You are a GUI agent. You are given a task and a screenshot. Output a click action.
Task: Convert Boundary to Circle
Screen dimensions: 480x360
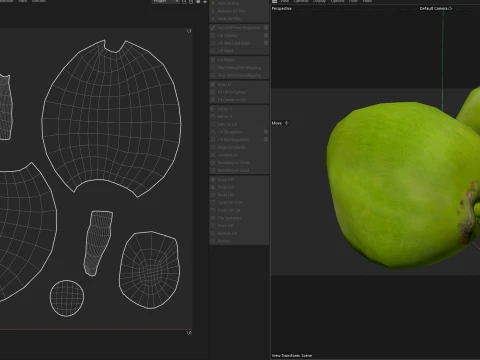pos(239,163)
